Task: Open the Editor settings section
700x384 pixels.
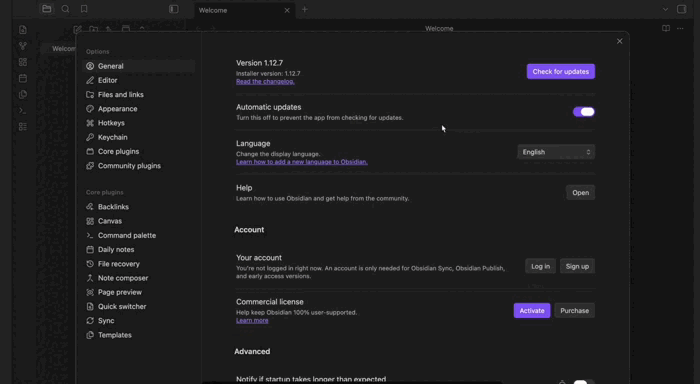Action: 138,80
